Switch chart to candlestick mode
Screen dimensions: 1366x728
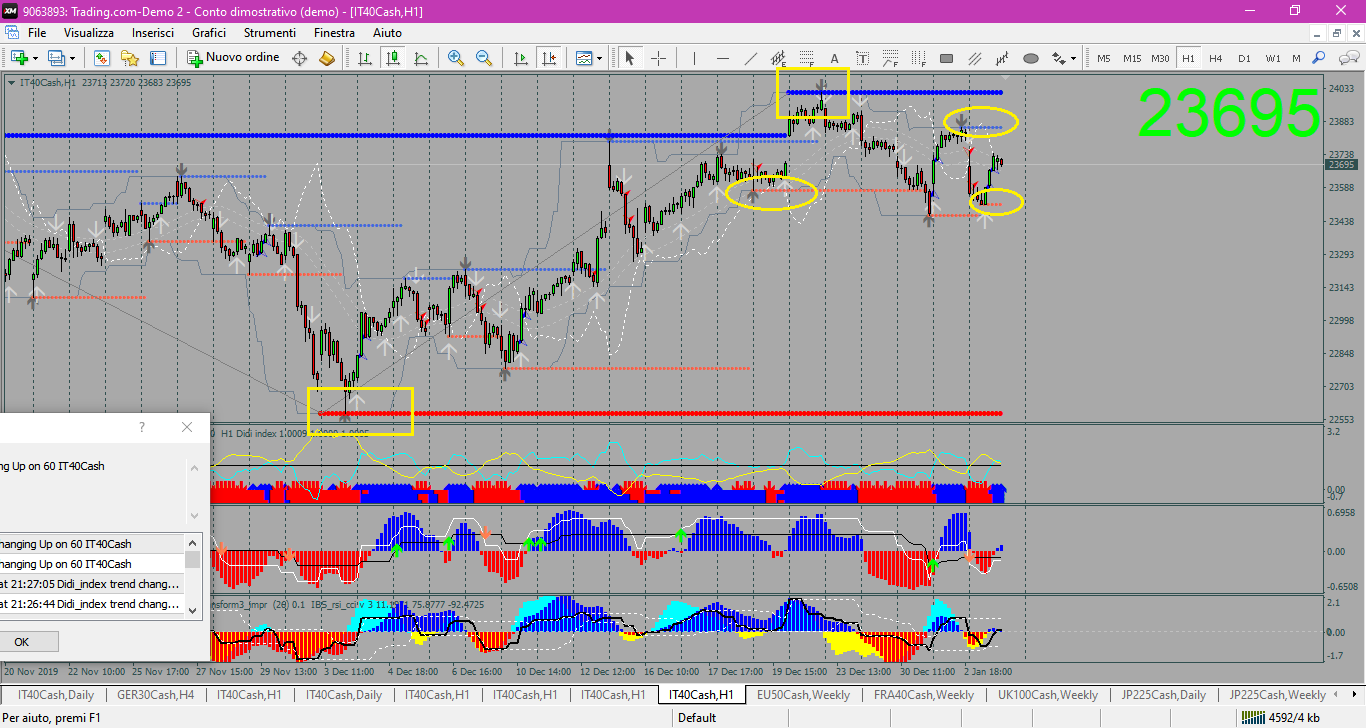394,58
